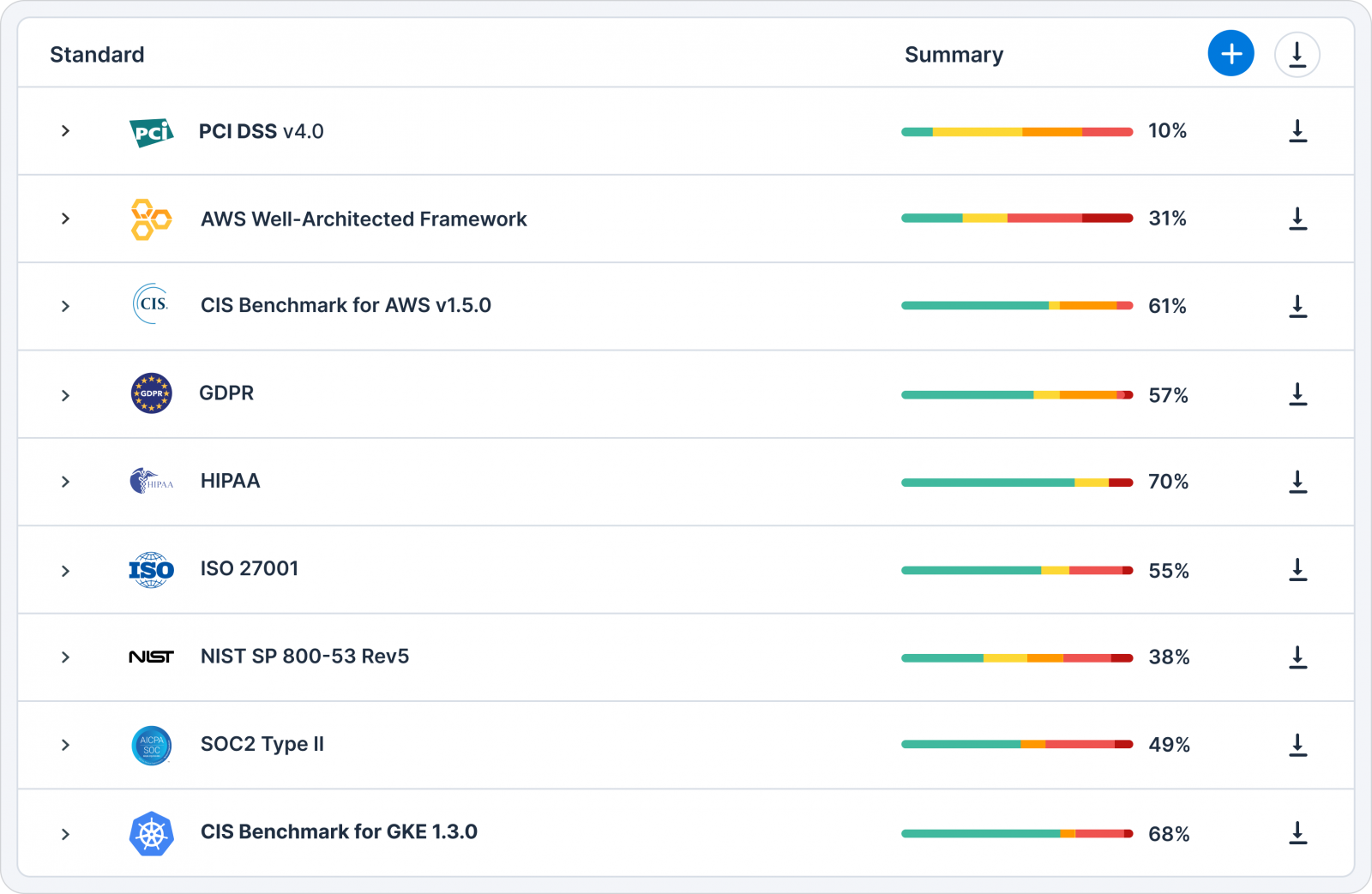The height and width of the screenshot is (894, 1372).
Task: Download the SOC2 Type II report
Action: pyautogui.click(x=1297, y=745)
